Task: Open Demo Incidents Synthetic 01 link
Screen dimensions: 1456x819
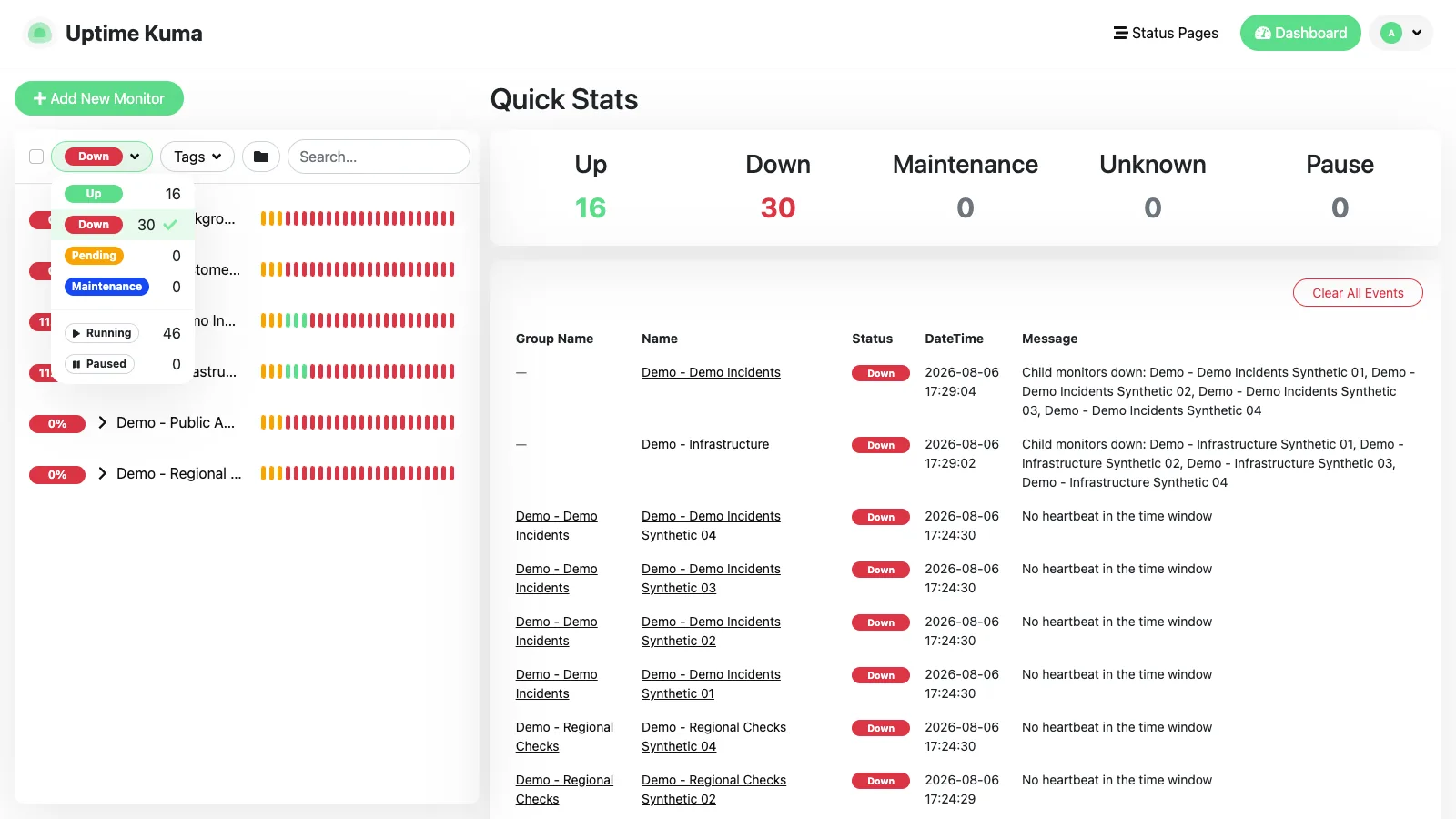Action: [711, 684]
